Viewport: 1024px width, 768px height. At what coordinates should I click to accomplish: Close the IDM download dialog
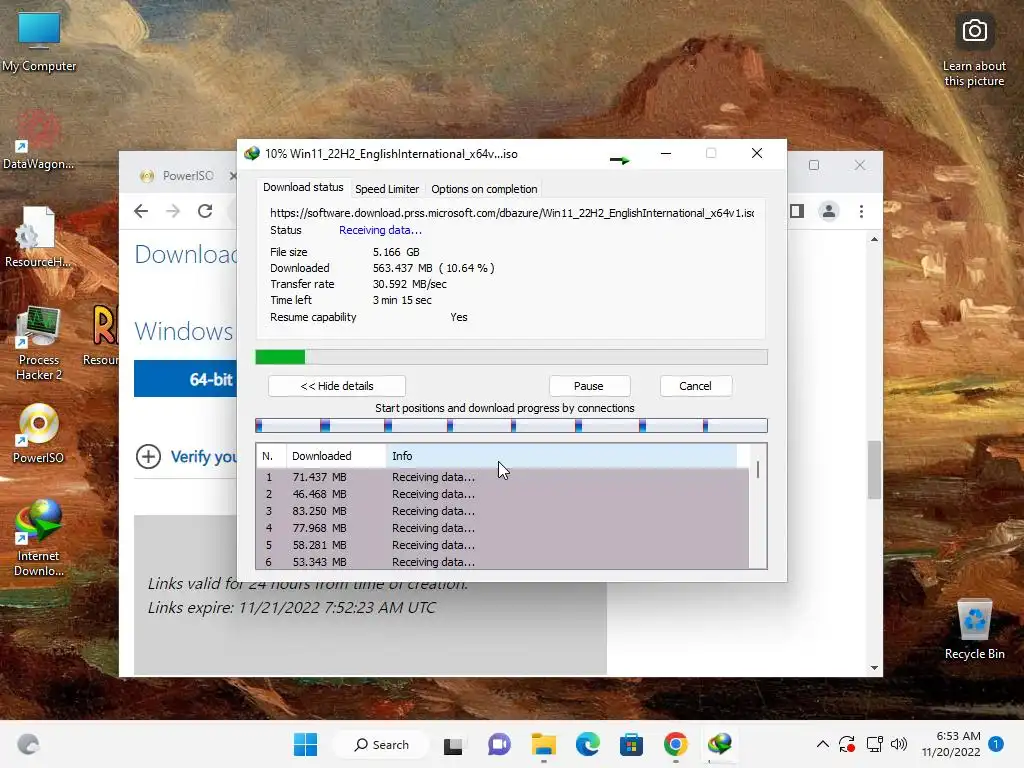tap(757, 153)
